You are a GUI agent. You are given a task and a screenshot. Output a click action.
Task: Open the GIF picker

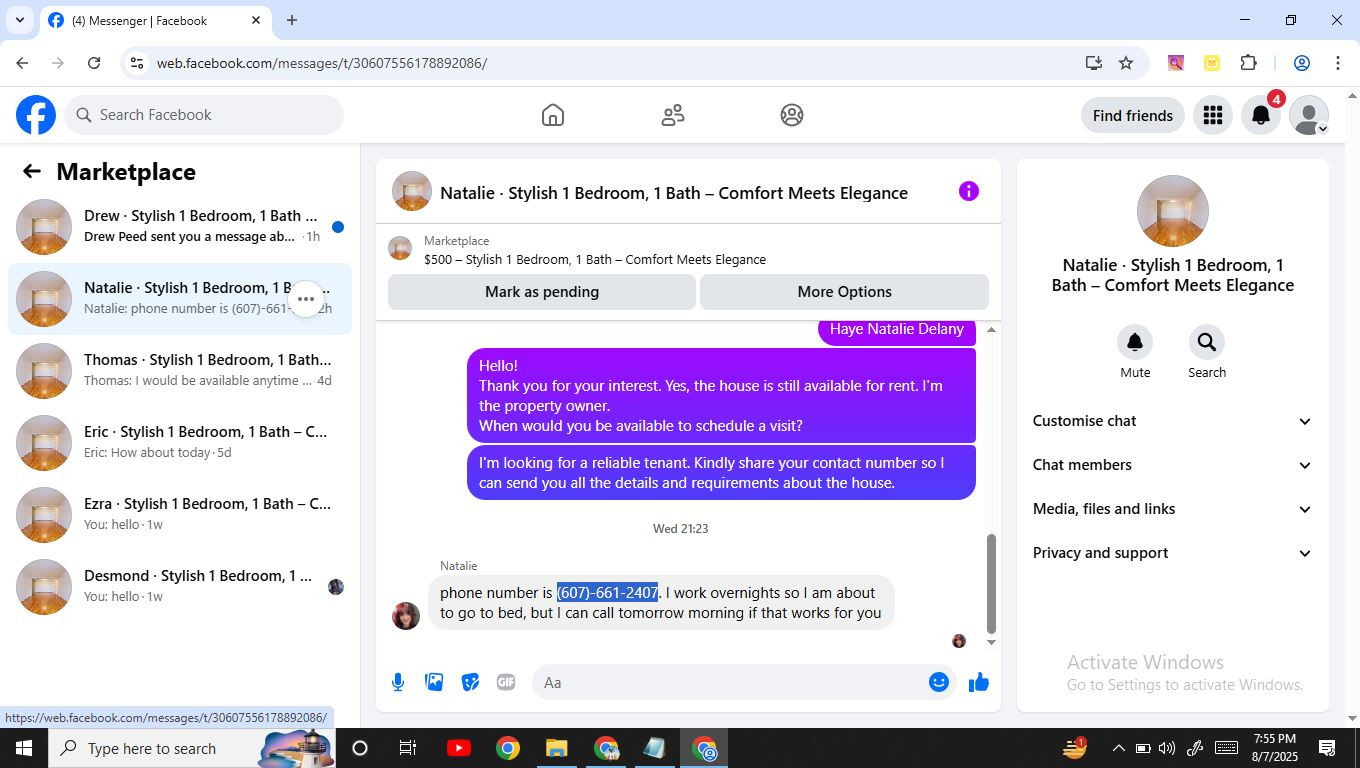point(506,682)
